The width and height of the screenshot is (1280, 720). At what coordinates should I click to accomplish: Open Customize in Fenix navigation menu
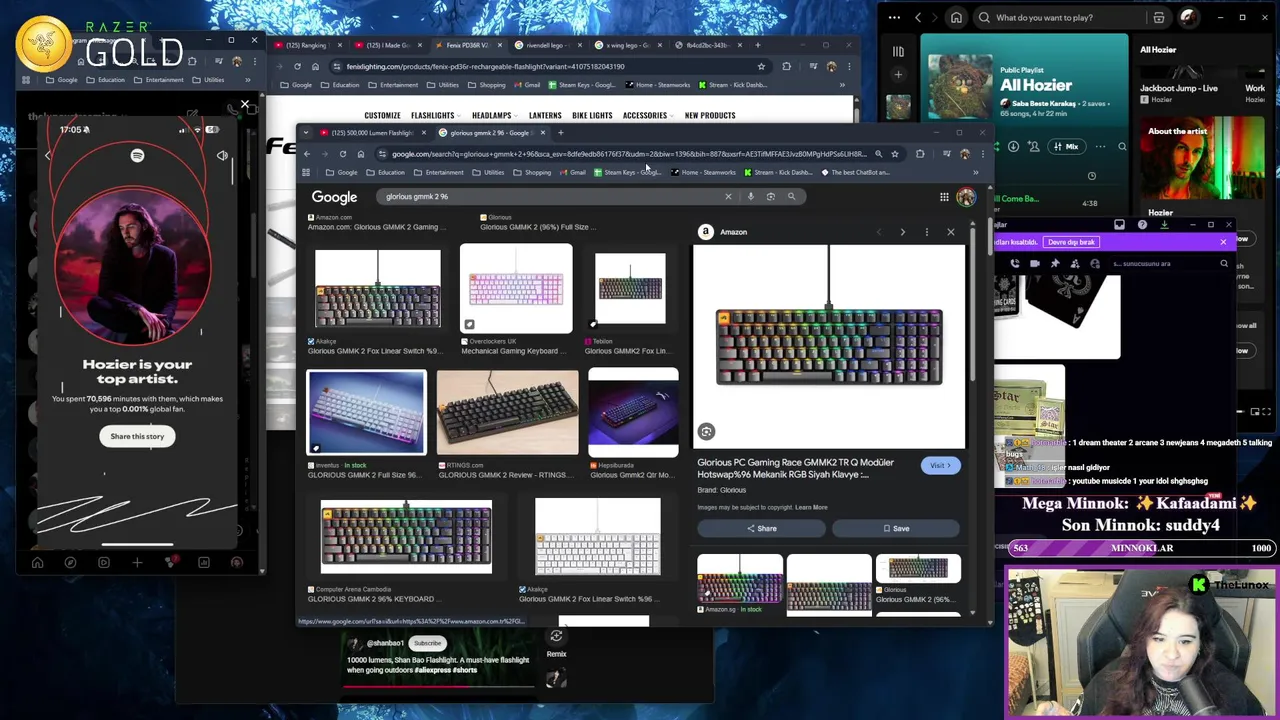(382, 115)
